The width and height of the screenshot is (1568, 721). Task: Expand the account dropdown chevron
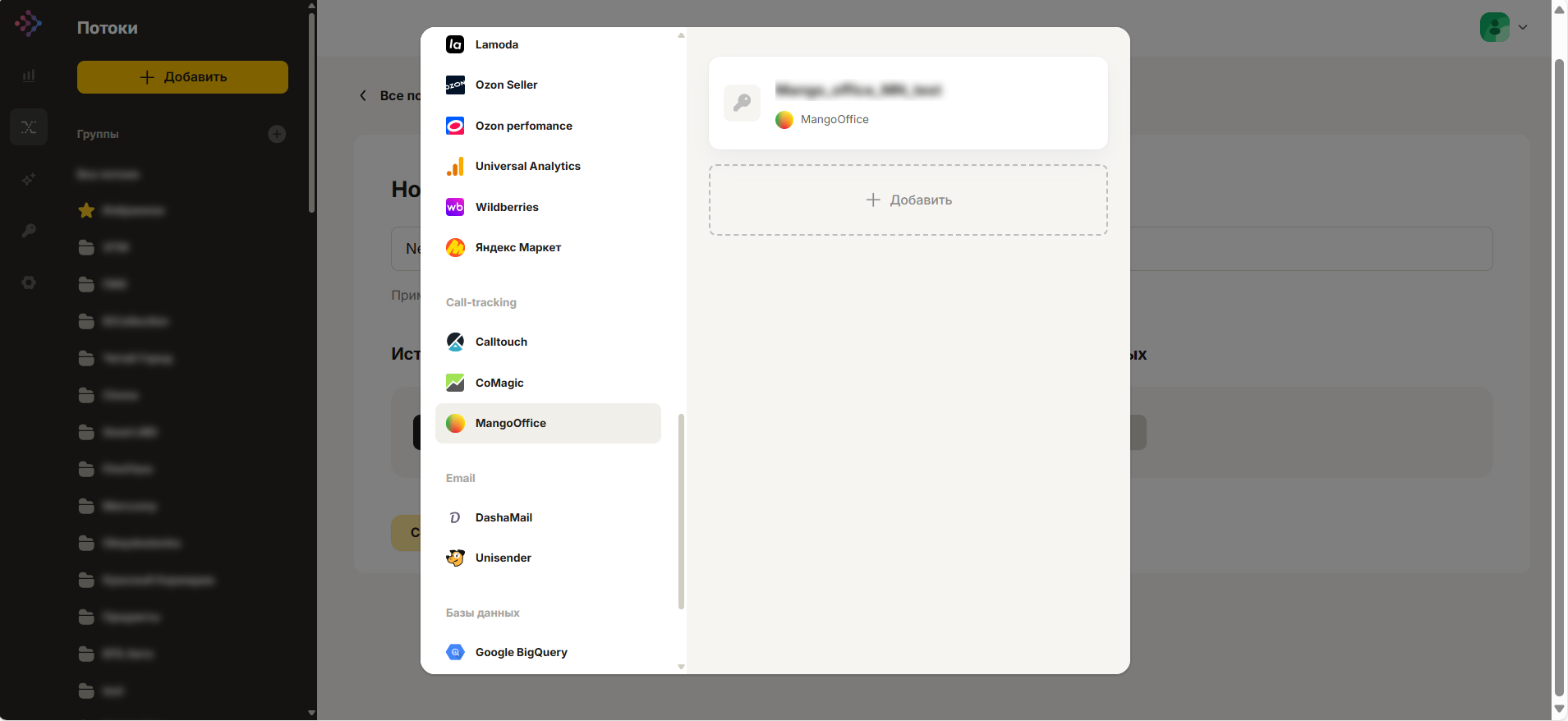point(1523,27)
